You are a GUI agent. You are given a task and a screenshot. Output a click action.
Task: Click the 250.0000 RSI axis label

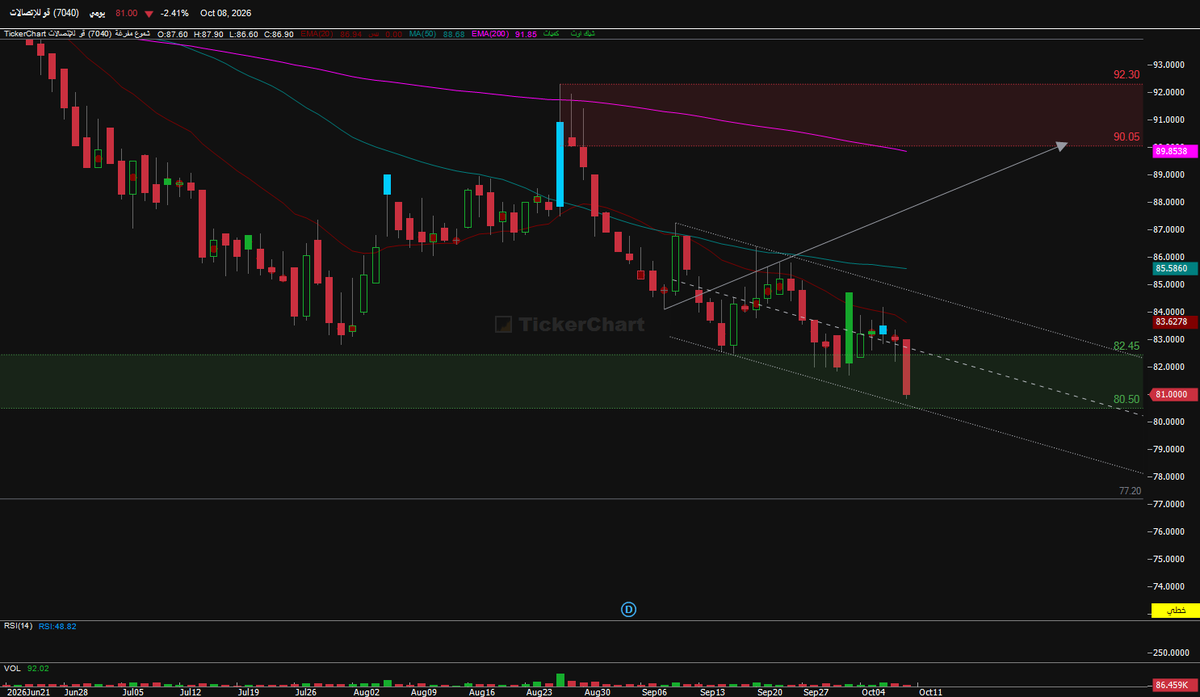tap(1169, 653)
